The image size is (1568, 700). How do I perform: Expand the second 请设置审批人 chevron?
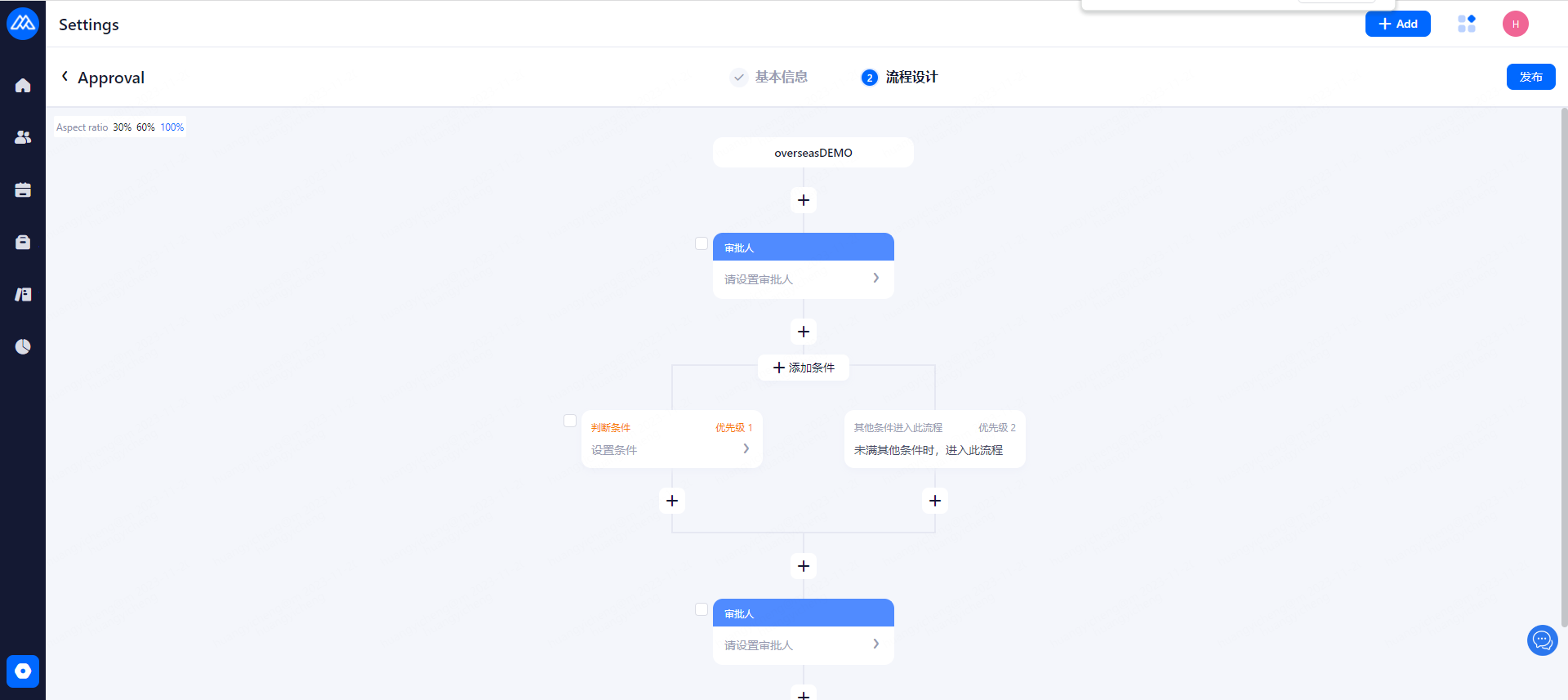[x=875, y=644]
